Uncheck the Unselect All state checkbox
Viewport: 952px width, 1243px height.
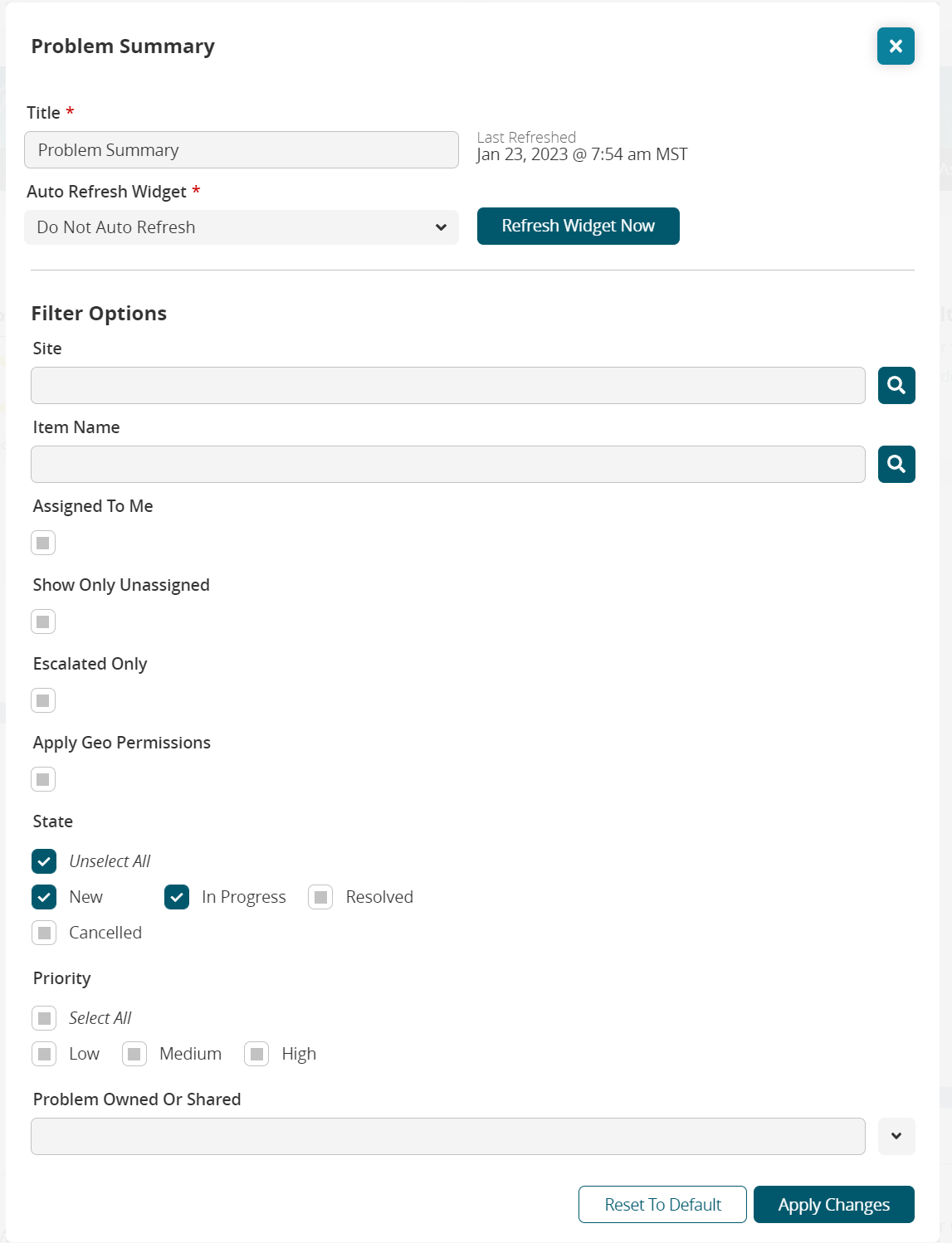pos(45,862)
